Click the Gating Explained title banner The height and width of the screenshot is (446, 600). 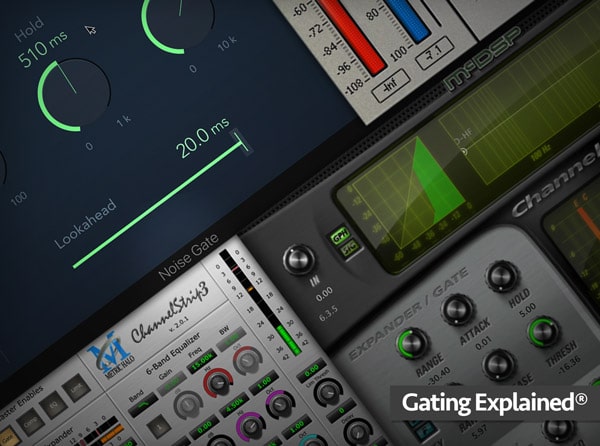click(x=494, y=405)
